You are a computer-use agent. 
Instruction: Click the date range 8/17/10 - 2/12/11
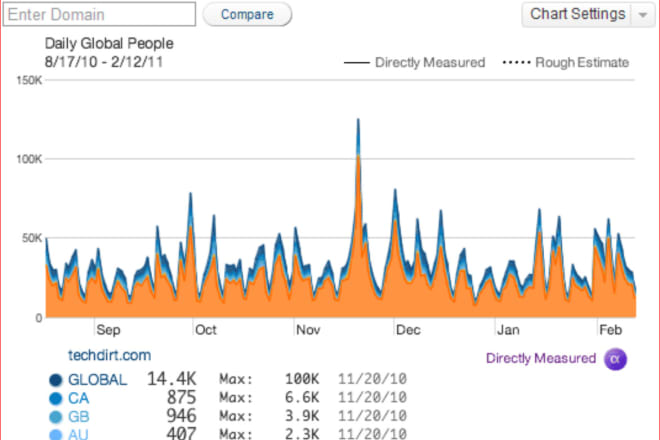(x=104, y=62)
